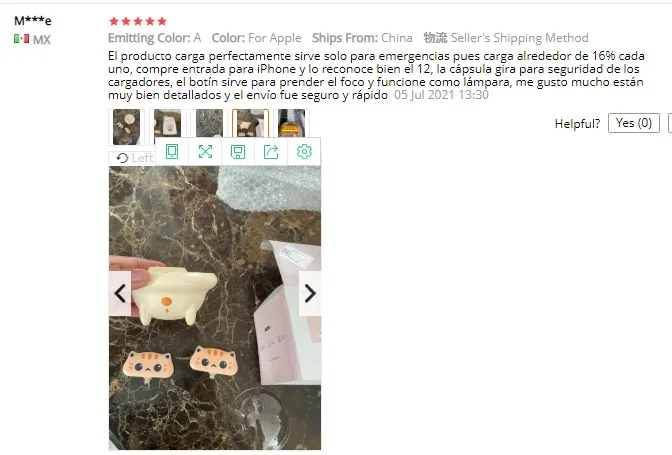The height and width of the screenshot is (455, 672).
Task: Select the highlighted fourth photo thumbnail
Action: coord(251,123)
